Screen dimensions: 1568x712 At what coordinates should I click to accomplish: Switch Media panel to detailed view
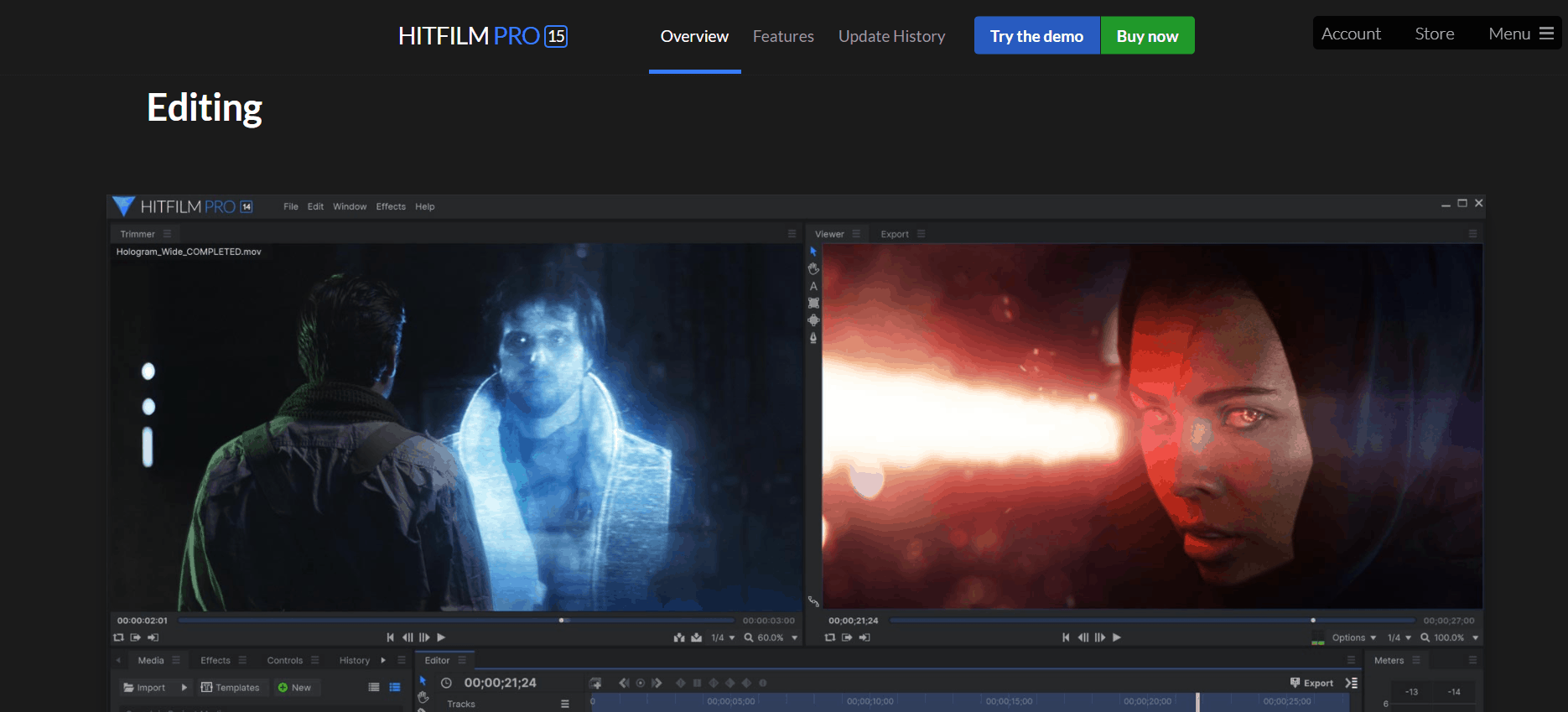coord(394,687)
